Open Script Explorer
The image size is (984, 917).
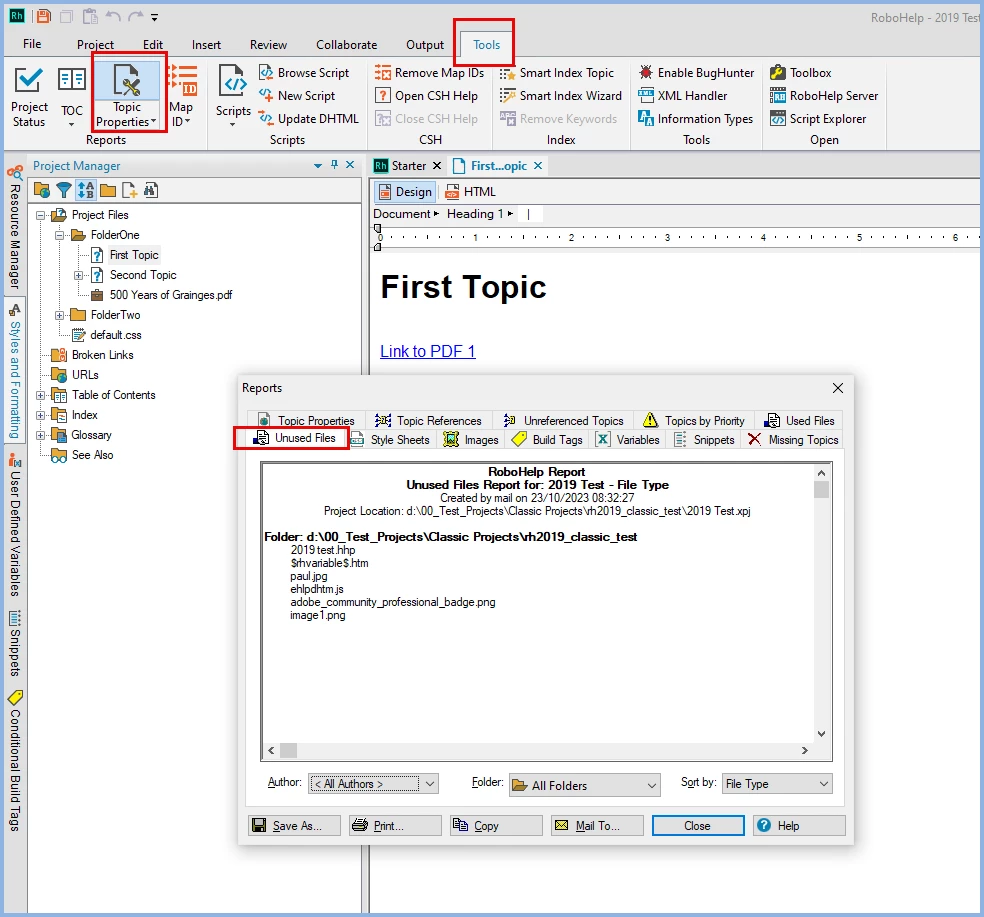(818, 119)
